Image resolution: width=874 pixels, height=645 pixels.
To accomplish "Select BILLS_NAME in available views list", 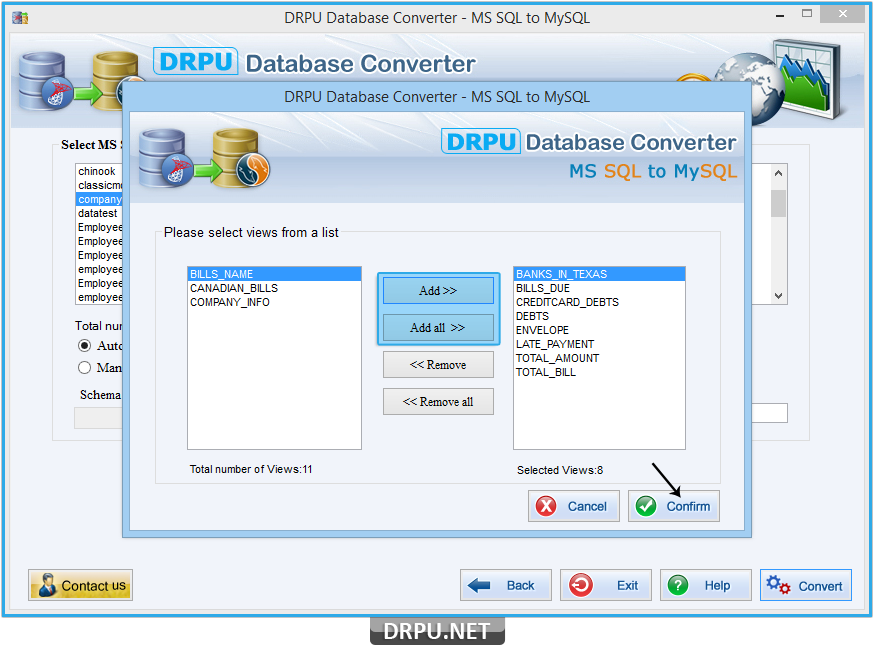I will click(274, 274).
